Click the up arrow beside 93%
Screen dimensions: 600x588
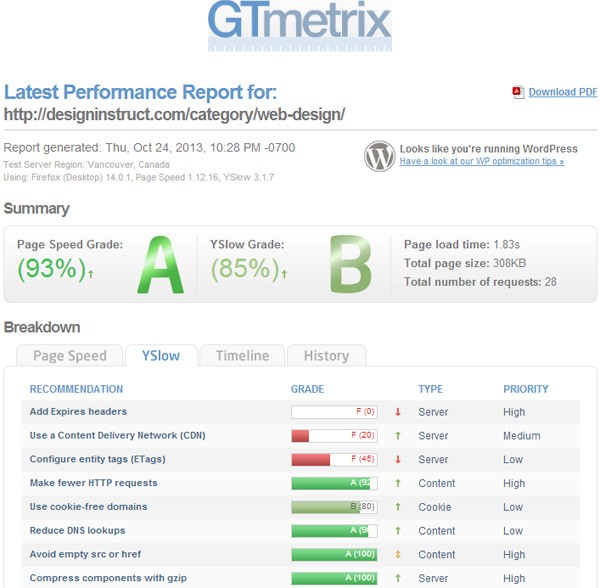coord(91,274)
